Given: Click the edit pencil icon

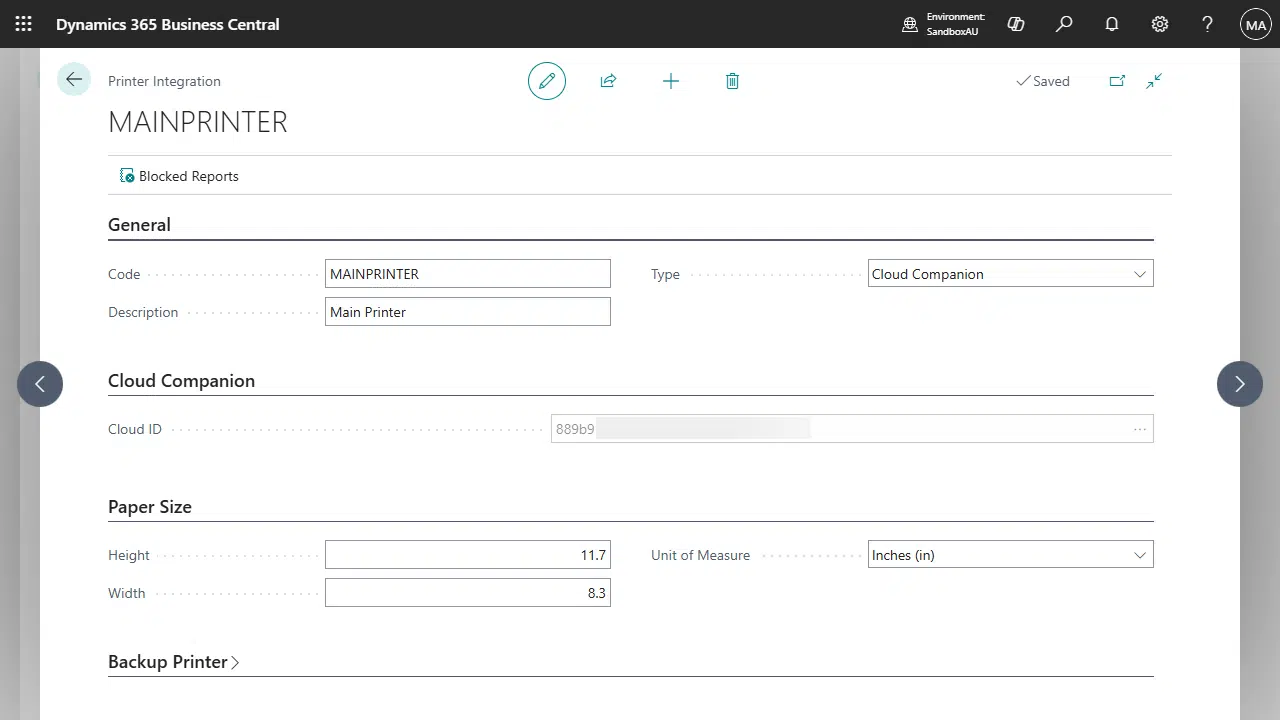Looking at the screenshot, I should pyautogui.click(x=547, y=81).
